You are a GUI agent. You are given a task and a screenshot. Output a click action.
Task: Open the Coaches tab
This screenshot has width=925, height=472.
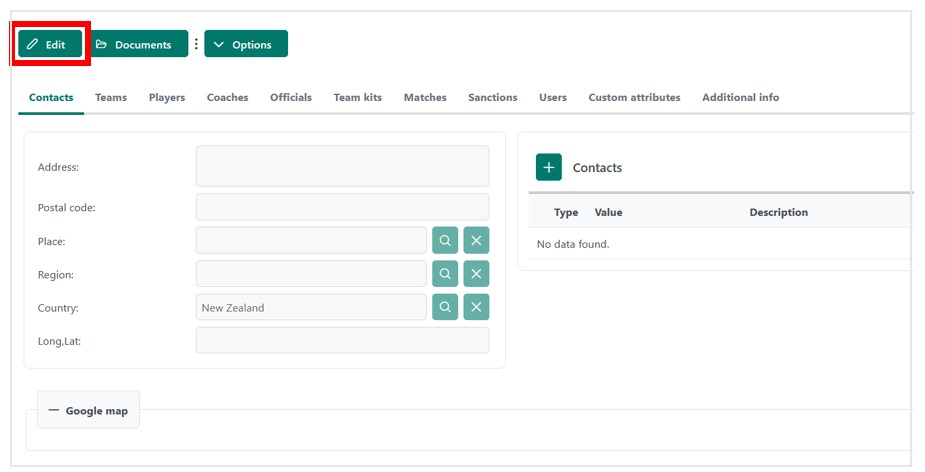[227, 97]
